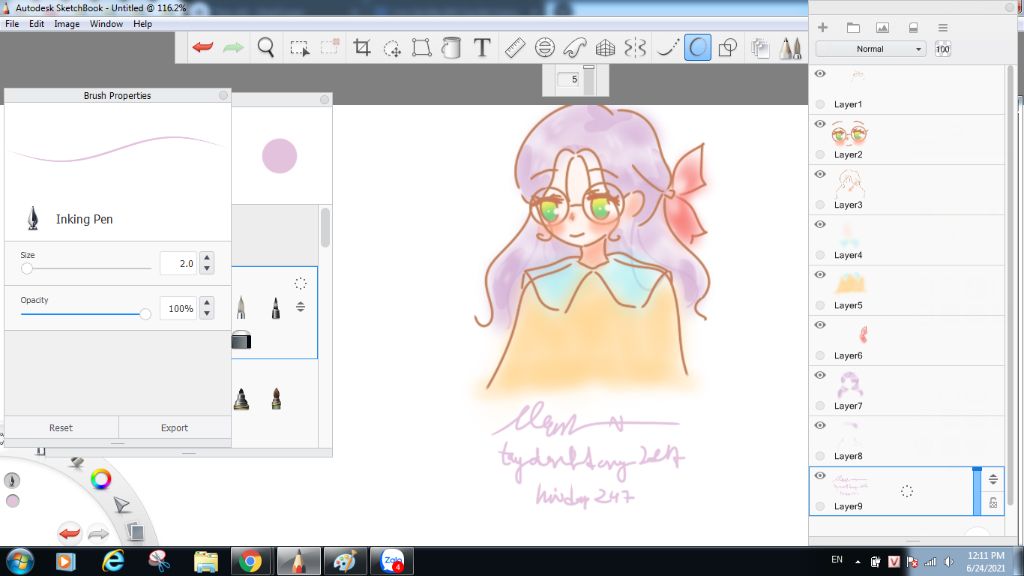
Task: Click the layer opacity field 100
Action: [942, 49]
